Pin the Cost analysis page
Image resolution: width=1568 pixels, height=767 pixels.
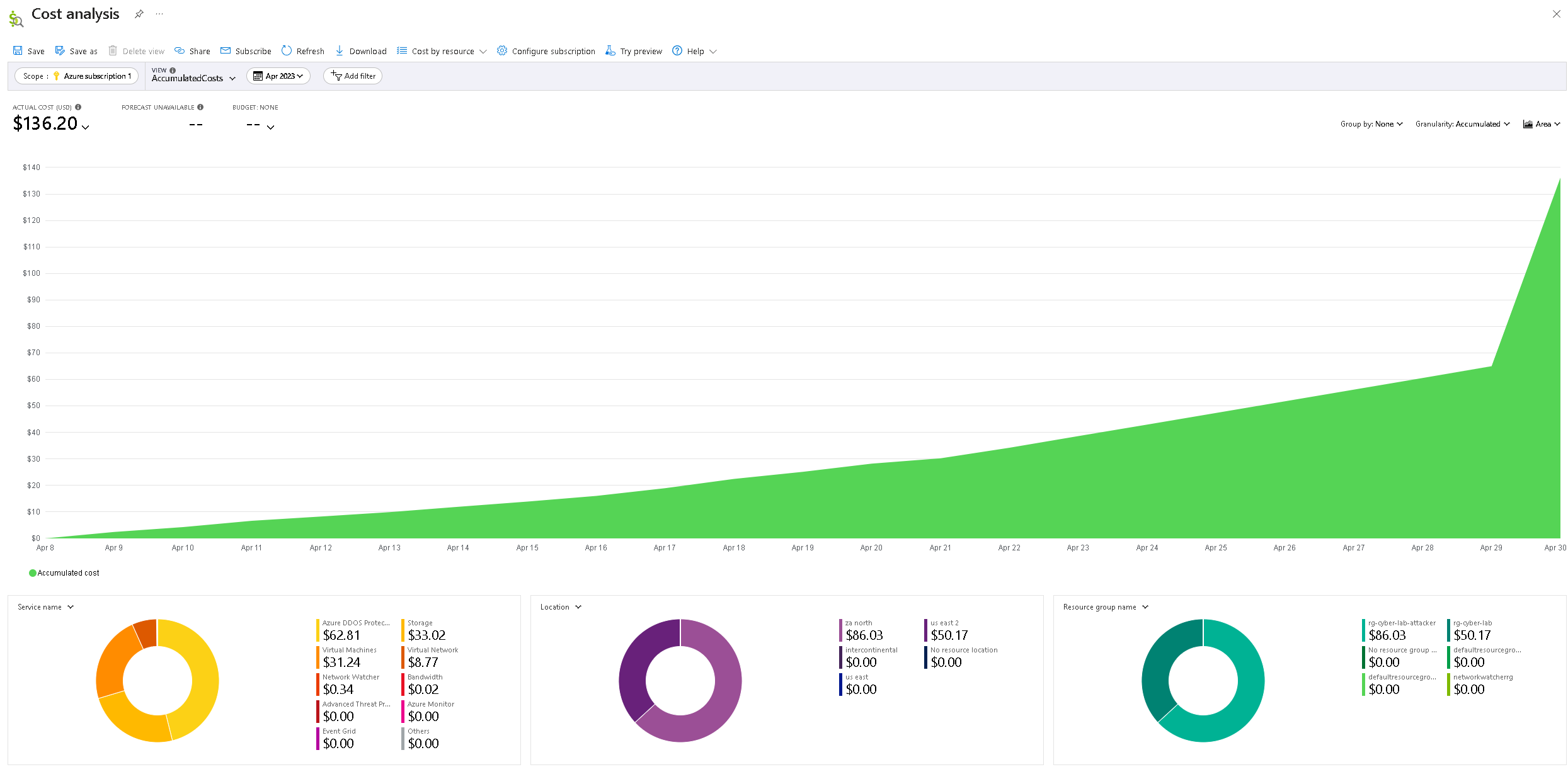pyautogui.click(x=139, y=14)
